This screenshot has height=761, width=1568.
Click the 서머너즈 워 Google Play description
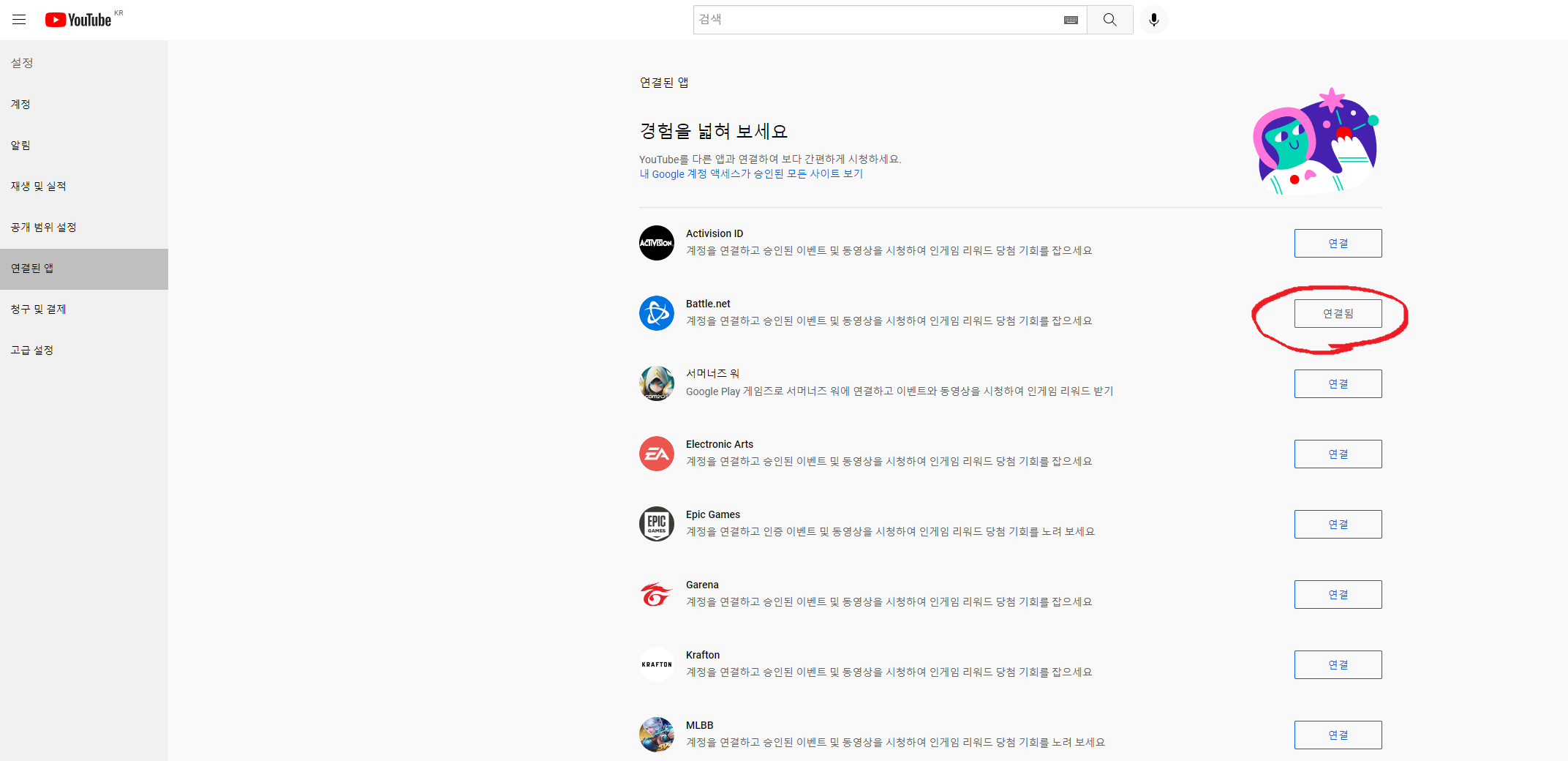pos(900,391)
